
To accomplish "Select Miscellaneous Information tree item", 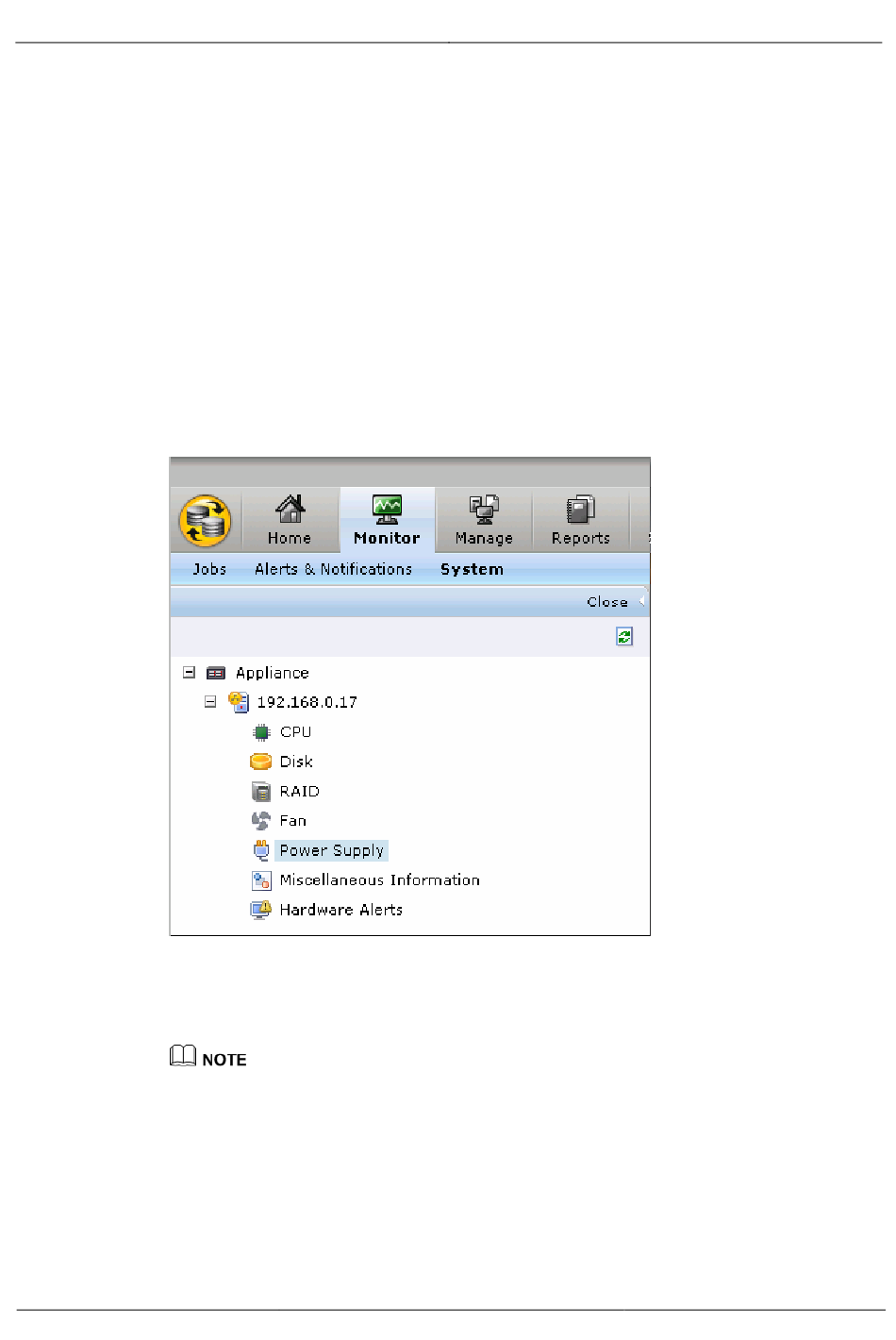I will pyautogui.click(x=380, y=880).
